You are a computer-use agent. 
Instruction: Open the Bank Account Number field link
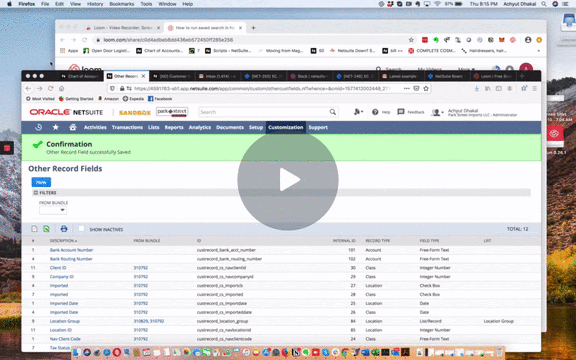coord(72,250)
